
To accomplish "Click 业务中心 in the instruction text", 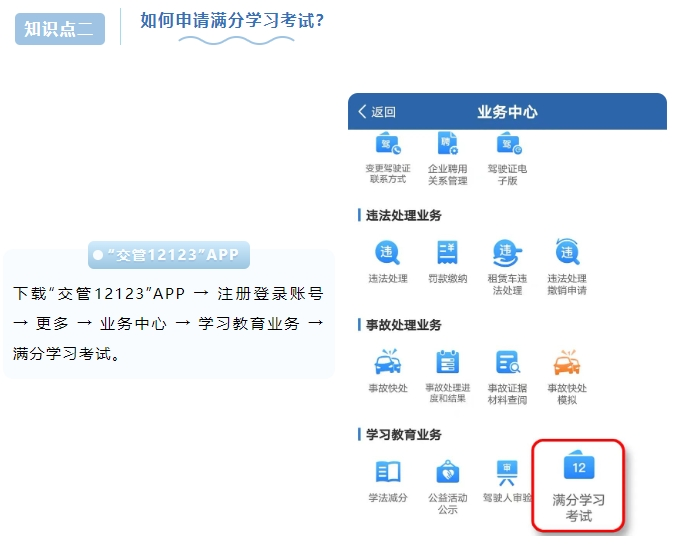I will pos(133,324).
